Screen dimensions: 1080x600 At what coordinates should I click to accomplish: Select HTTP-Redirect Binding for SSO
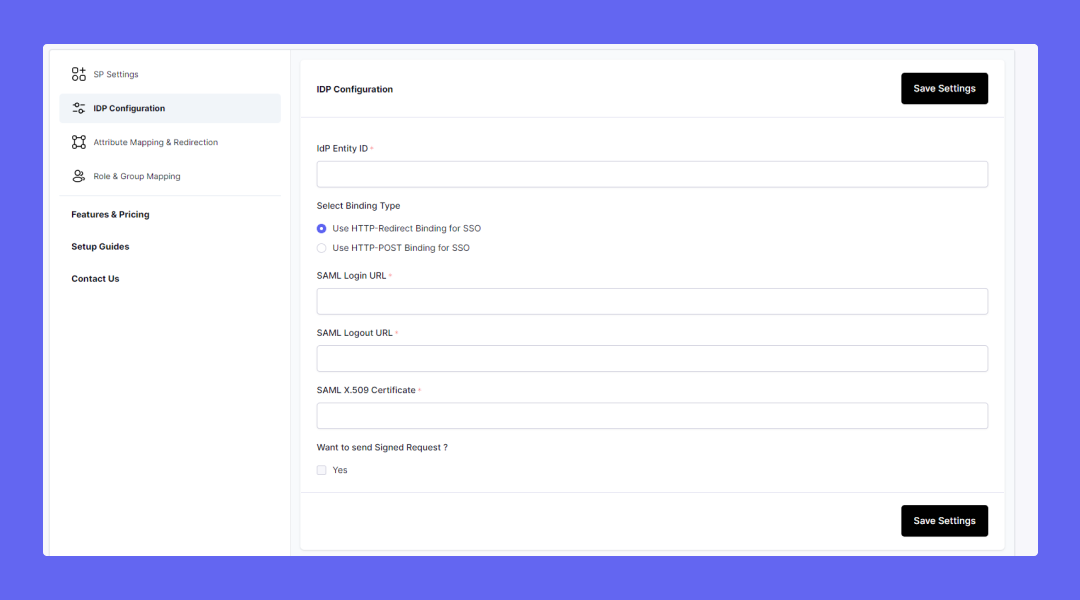(x=322, y=229)
